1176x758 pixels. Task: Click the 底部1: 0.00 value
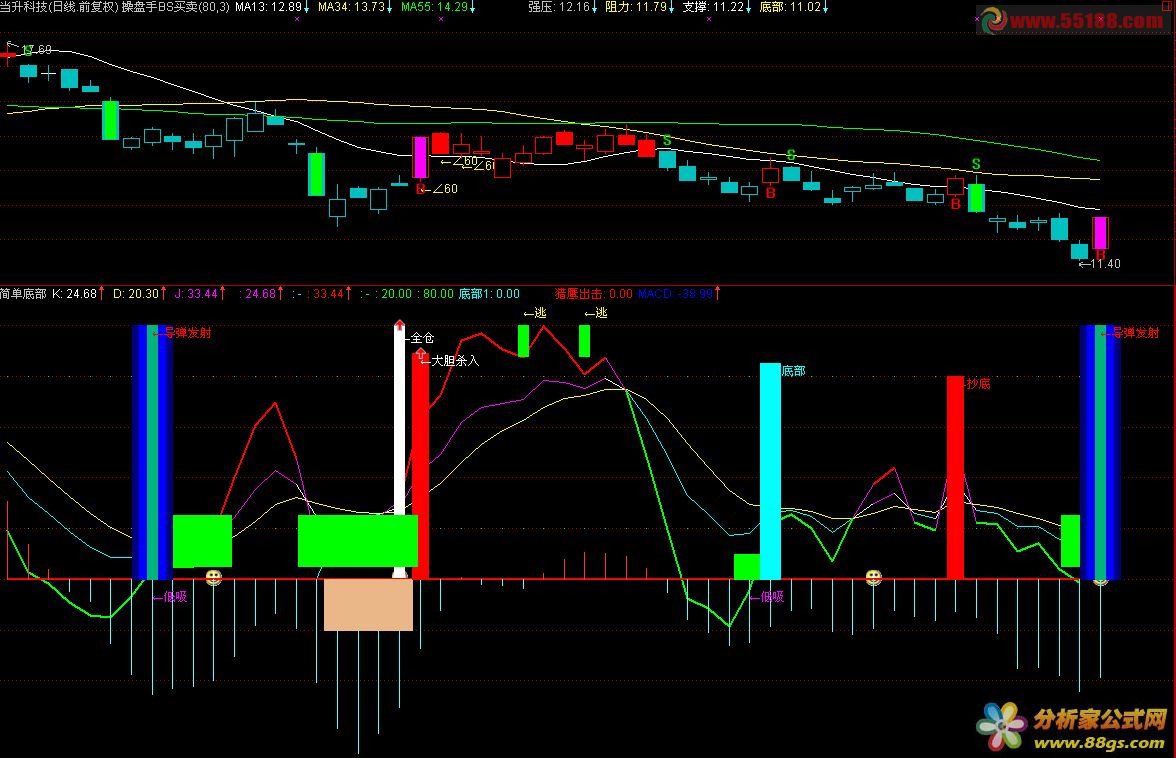489,294
